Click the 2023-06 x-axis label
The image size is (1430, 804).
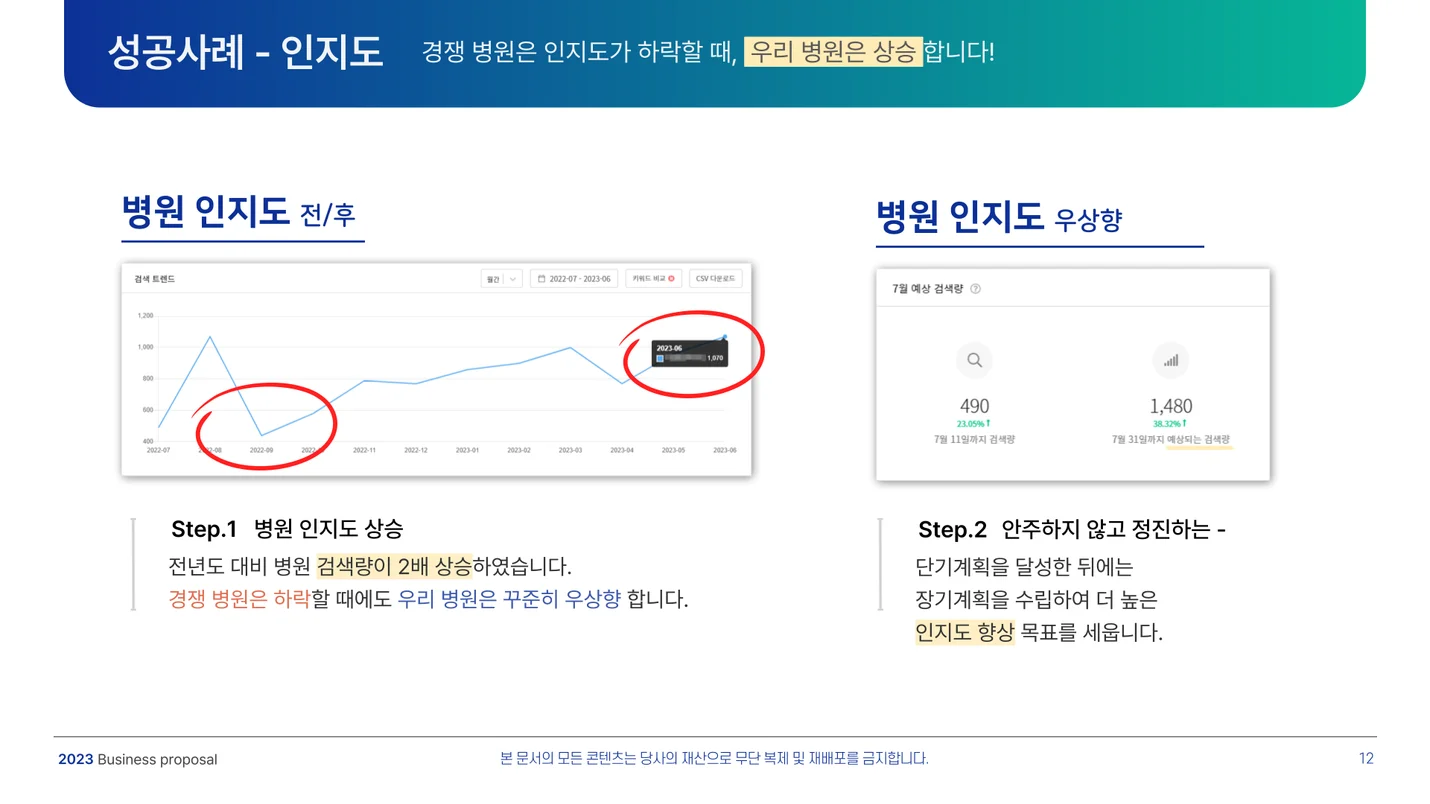tap(725, 451)
